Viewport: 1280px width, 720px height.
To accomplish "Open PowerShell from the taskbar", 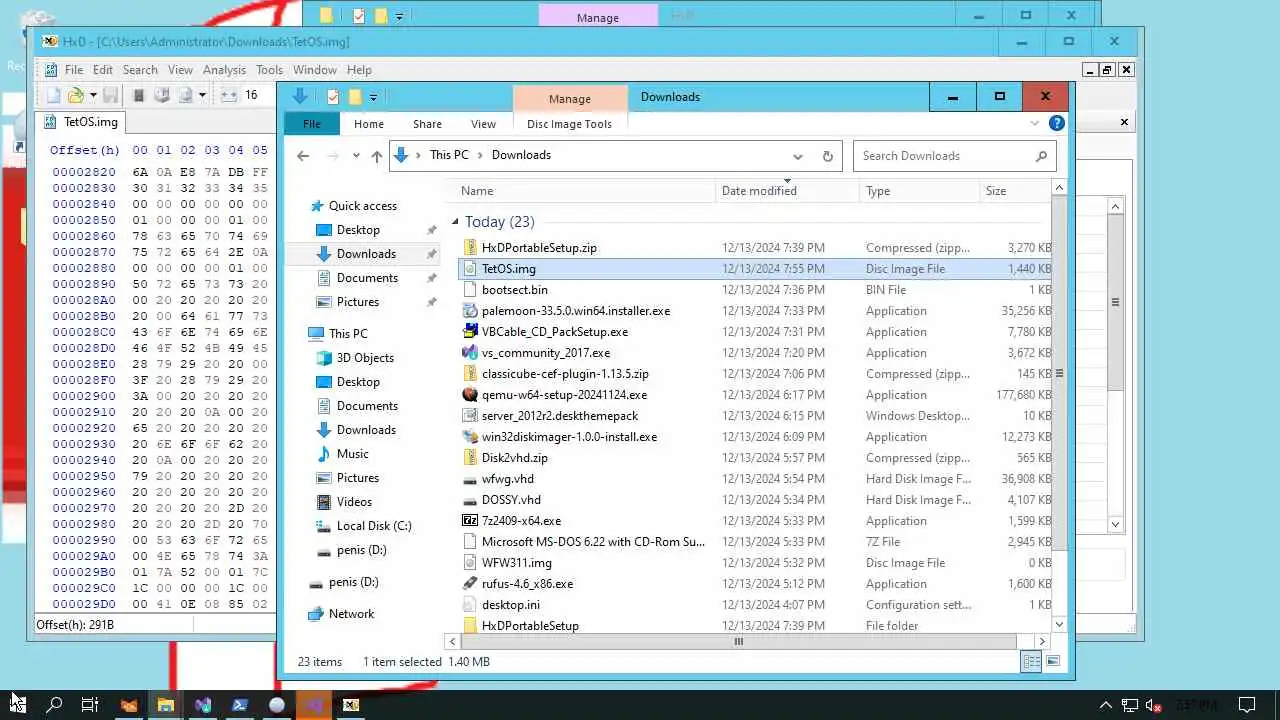I will tap(240, 705).
